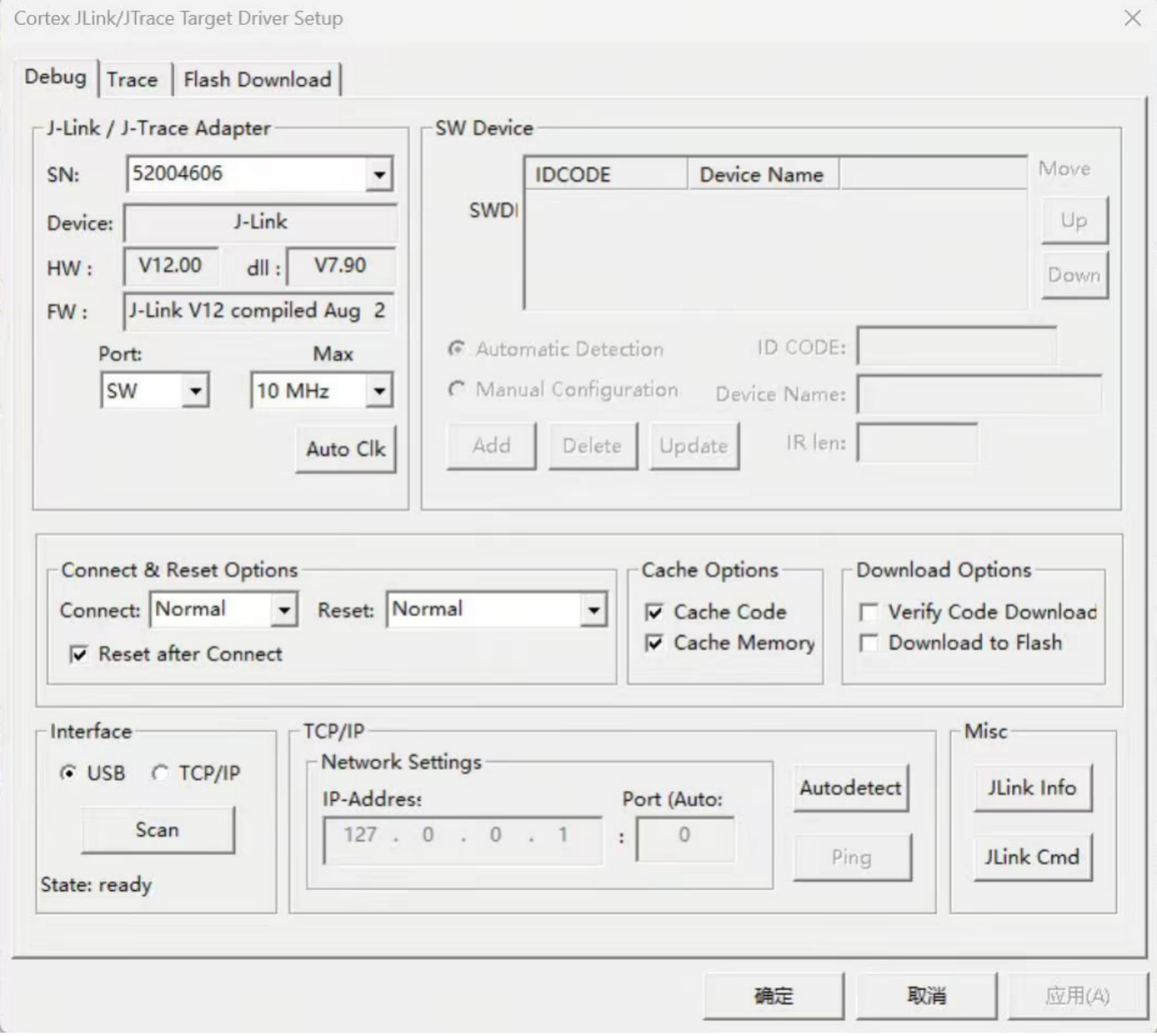Open the Flash Download tab
This screenshot has width=1157, height=1036.
click(x=256, y=80)
